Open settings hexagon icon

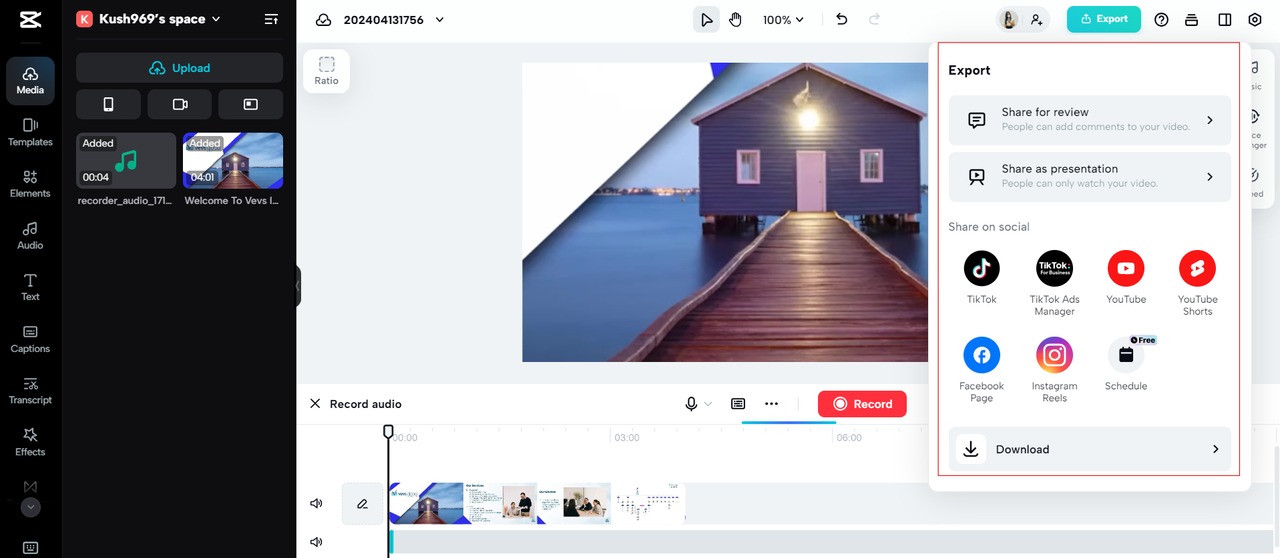(1256, 19)
